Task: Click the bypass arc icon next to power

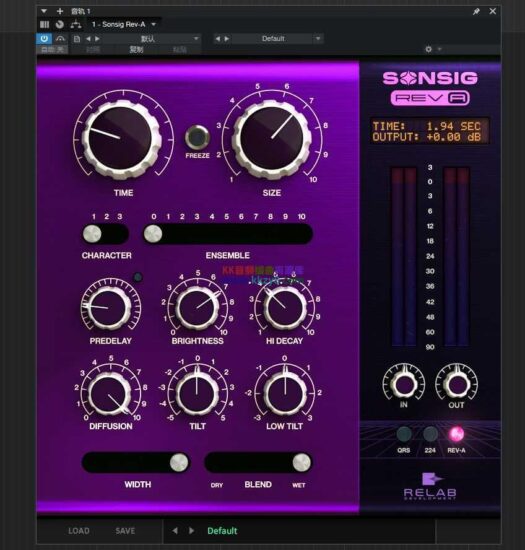Action: pos(60,39)
